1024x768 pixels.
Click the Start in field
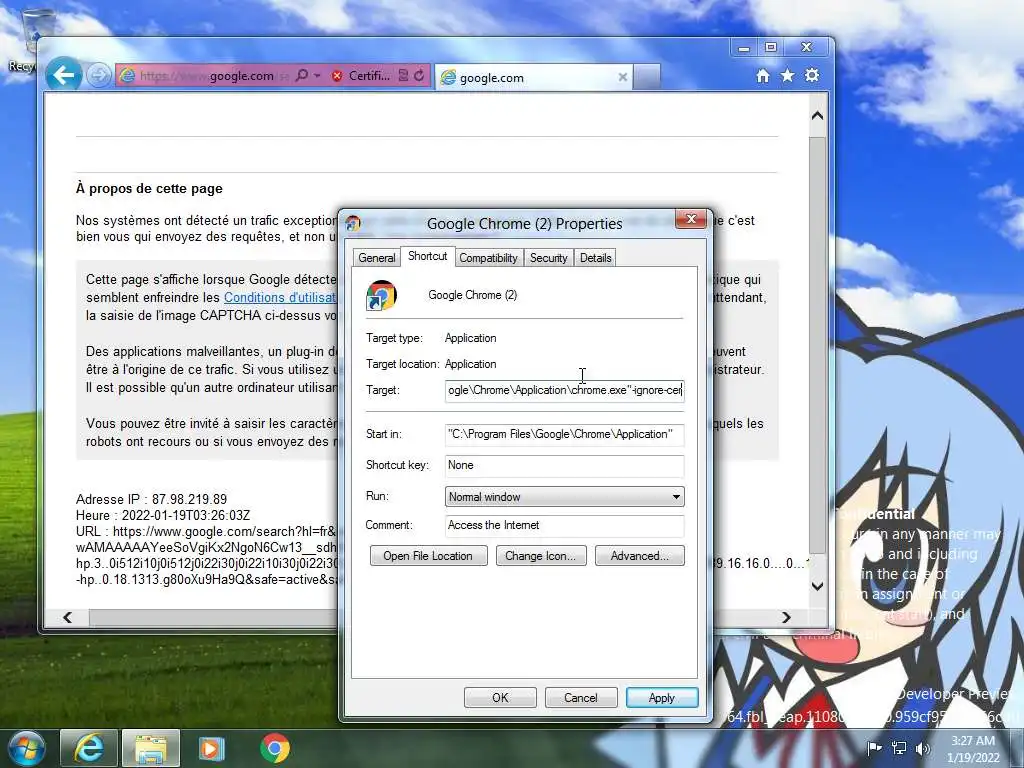pyautogui.click(x=564, y=434)
